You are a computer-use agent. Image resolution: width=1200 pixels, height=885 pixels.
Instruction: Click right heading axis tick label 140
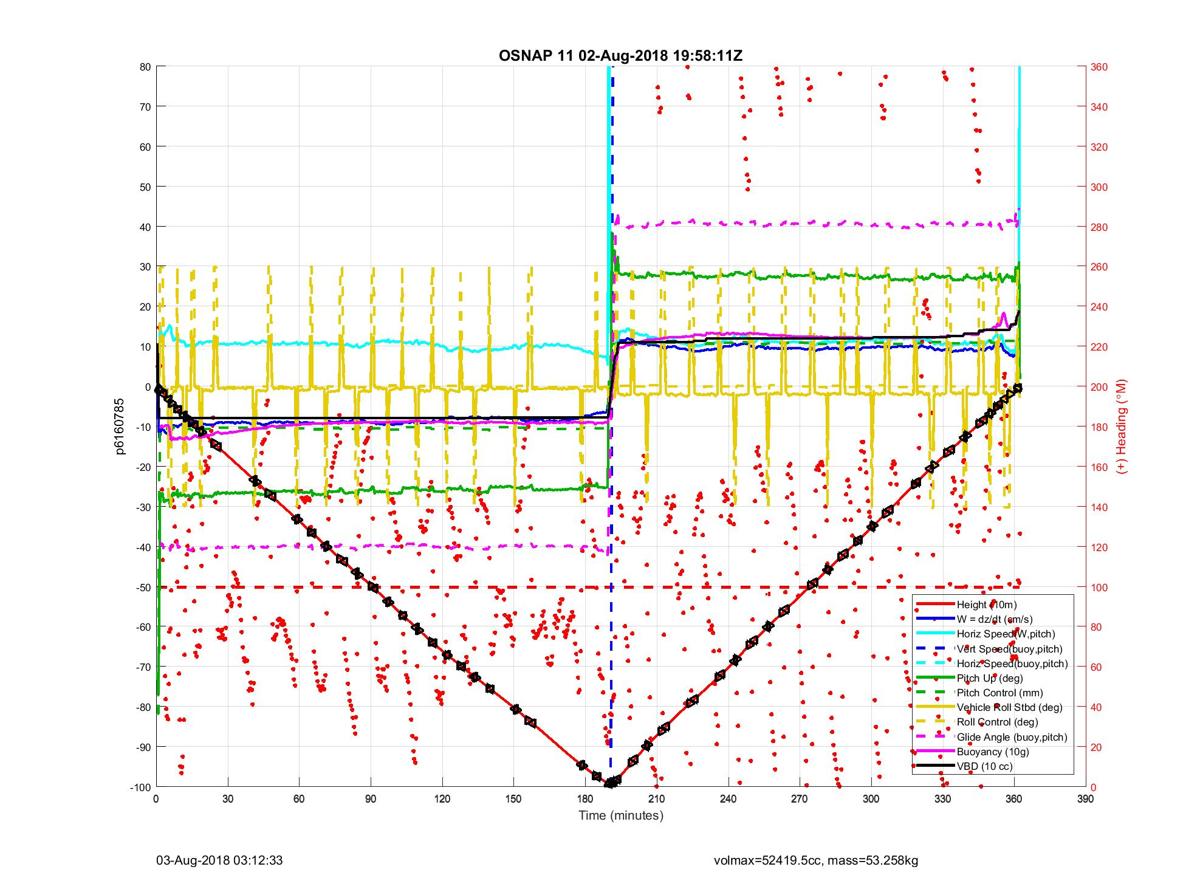click(x=1101, y=507)
